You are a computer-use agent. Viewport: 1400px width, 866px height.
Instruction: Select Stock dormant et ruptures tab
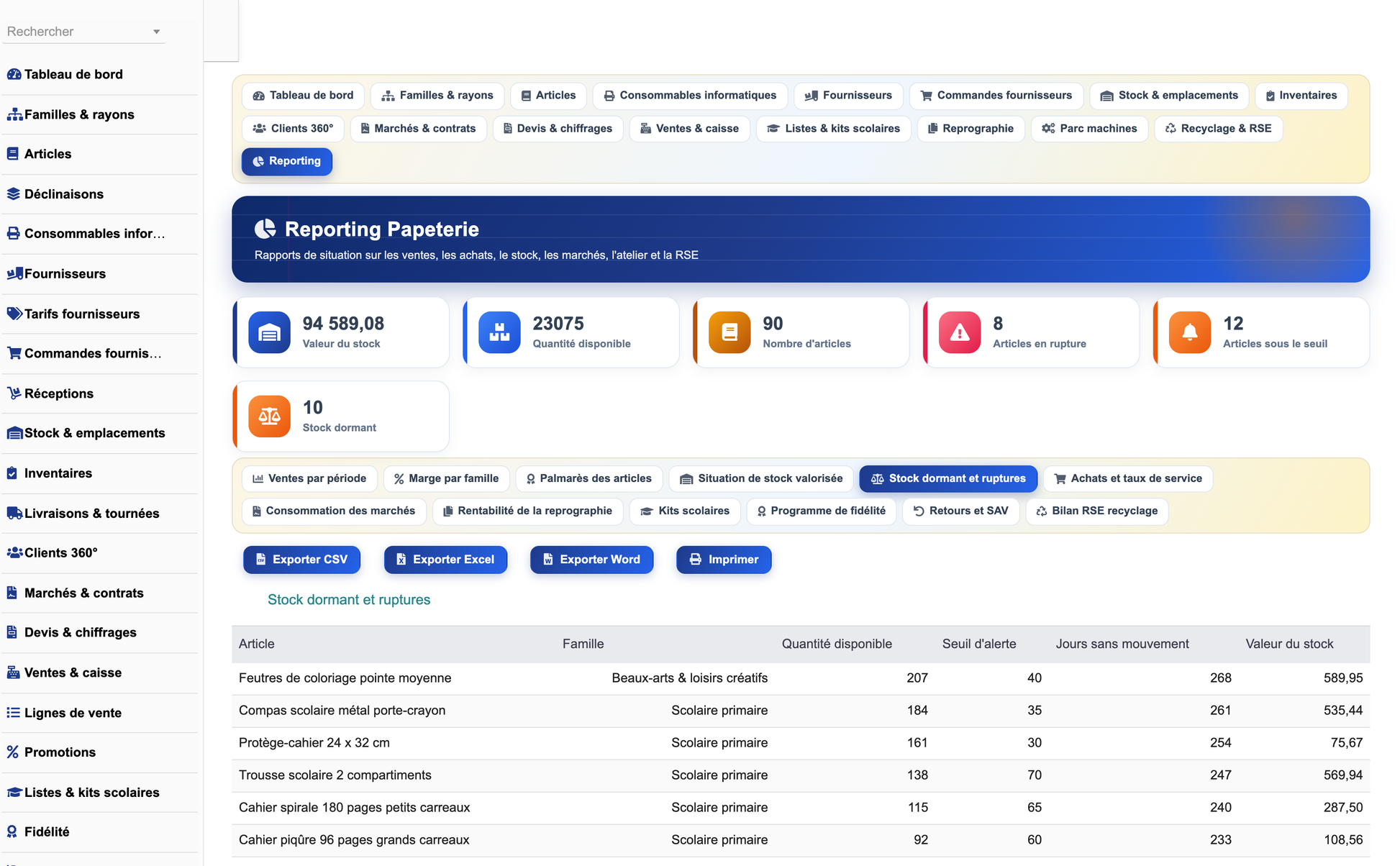[948, 478]
